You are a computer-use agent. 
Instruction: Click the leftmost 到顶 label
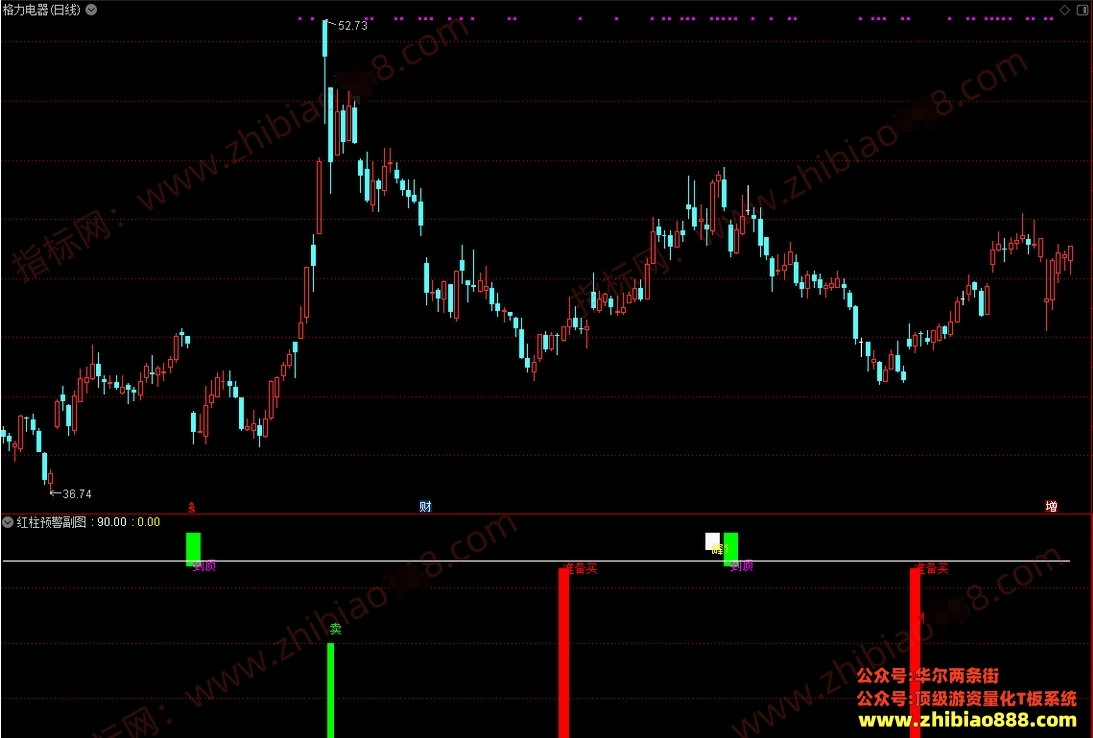coord(204,566)
